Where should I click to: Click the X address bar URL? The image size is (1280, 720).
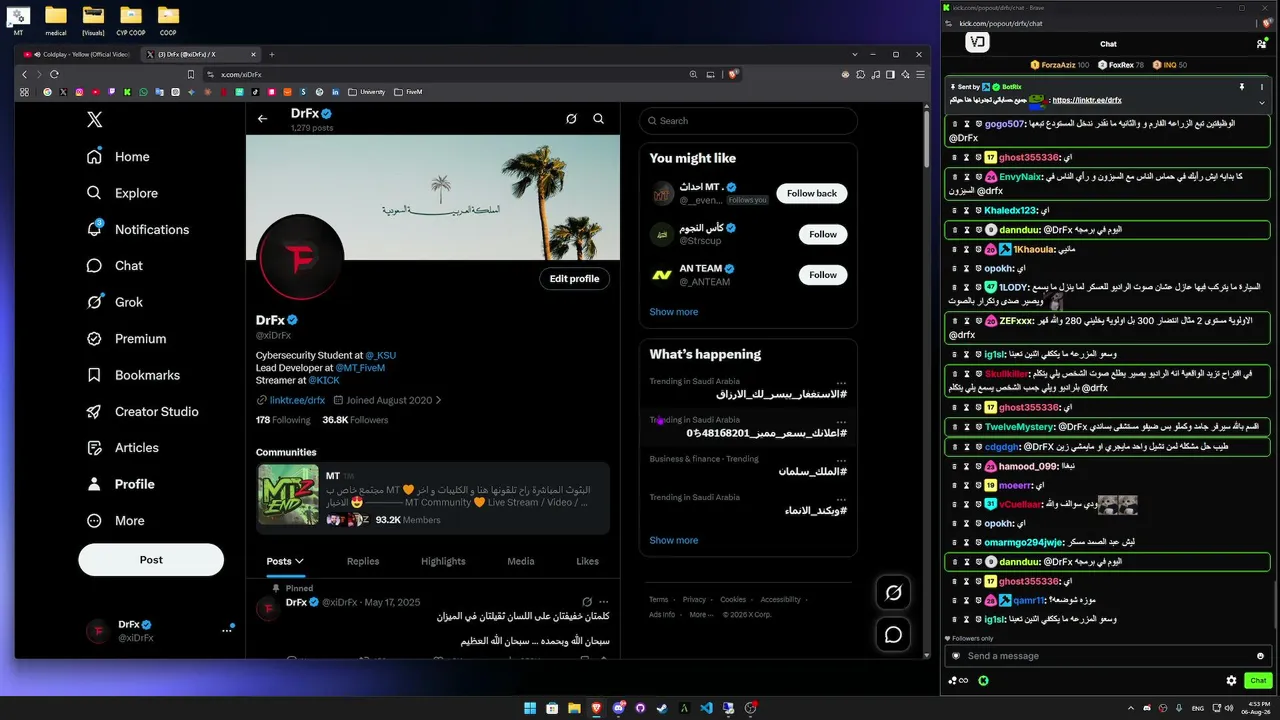tap(241, 75)
